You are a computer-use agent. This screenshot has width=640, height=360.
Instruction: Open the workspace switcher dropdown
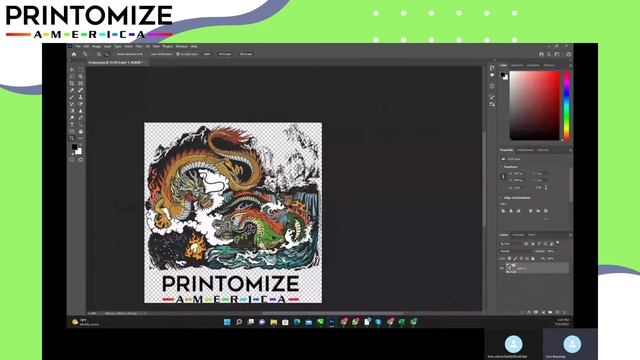coord(557,54)
